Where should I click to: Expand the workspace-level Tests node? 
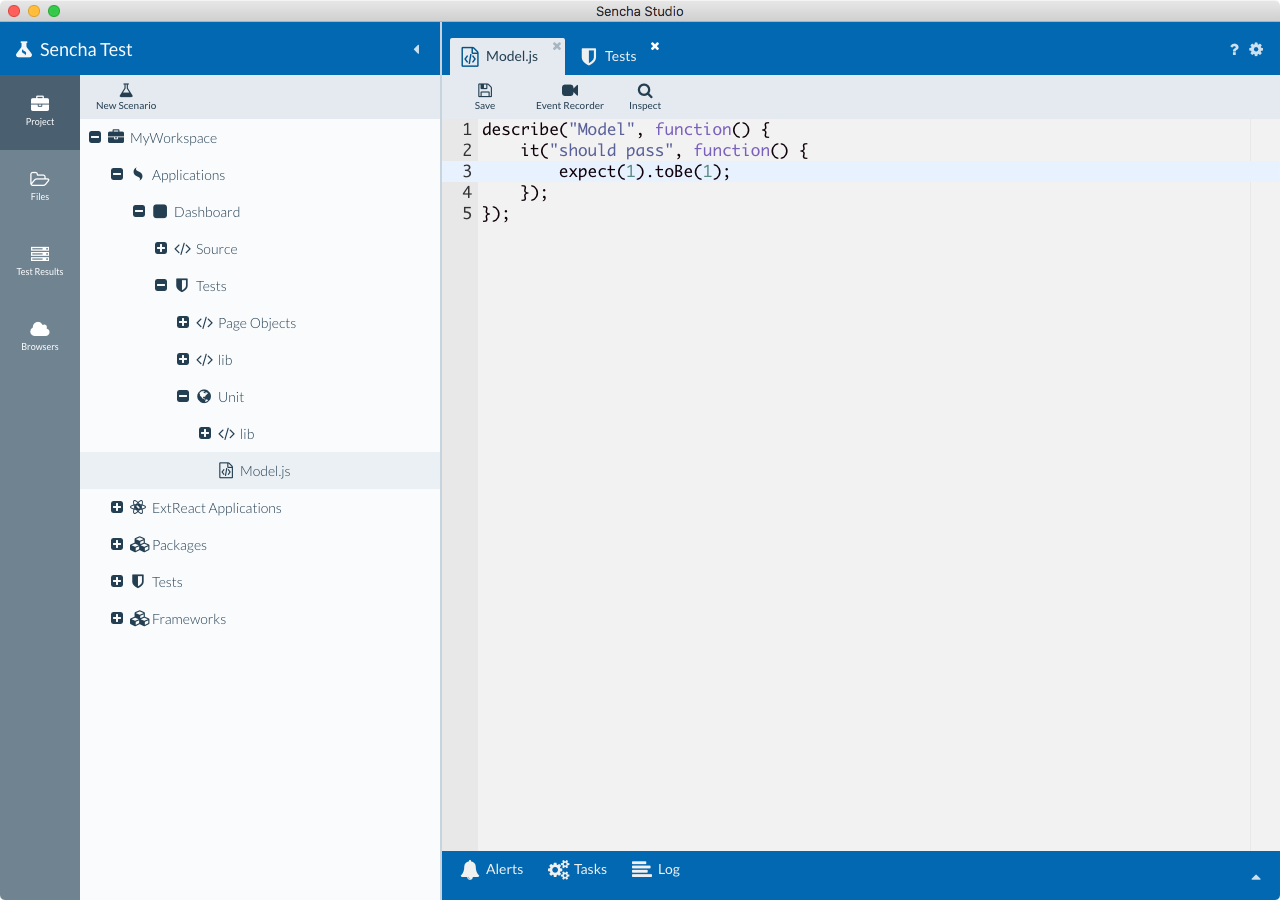117,582
